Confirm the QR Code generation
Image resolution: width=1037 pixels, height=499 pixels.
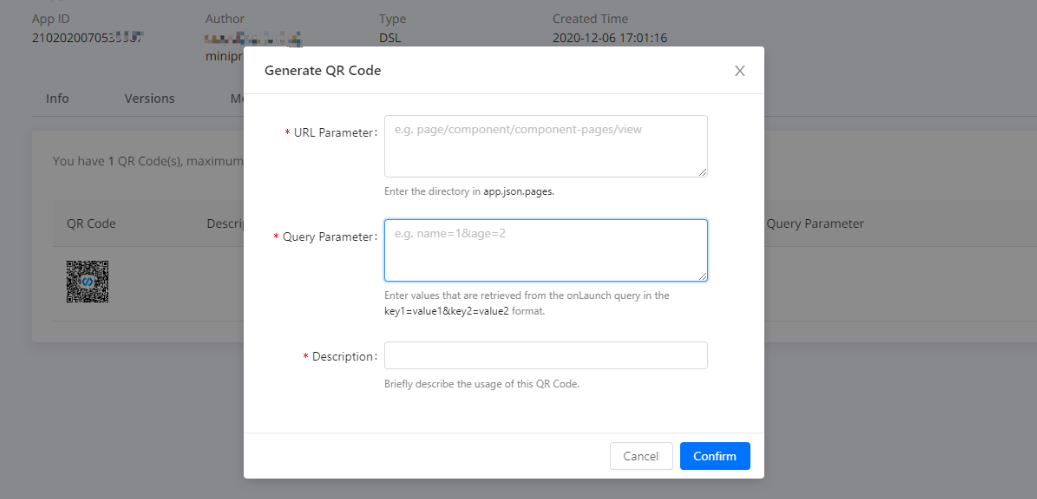(x=715, y=456)
